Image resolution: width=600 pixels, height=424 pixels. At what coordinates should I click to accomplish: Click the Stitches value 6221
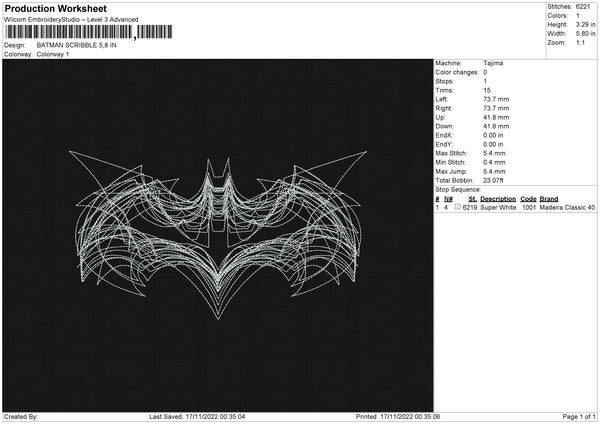click(x=583, y=7)
